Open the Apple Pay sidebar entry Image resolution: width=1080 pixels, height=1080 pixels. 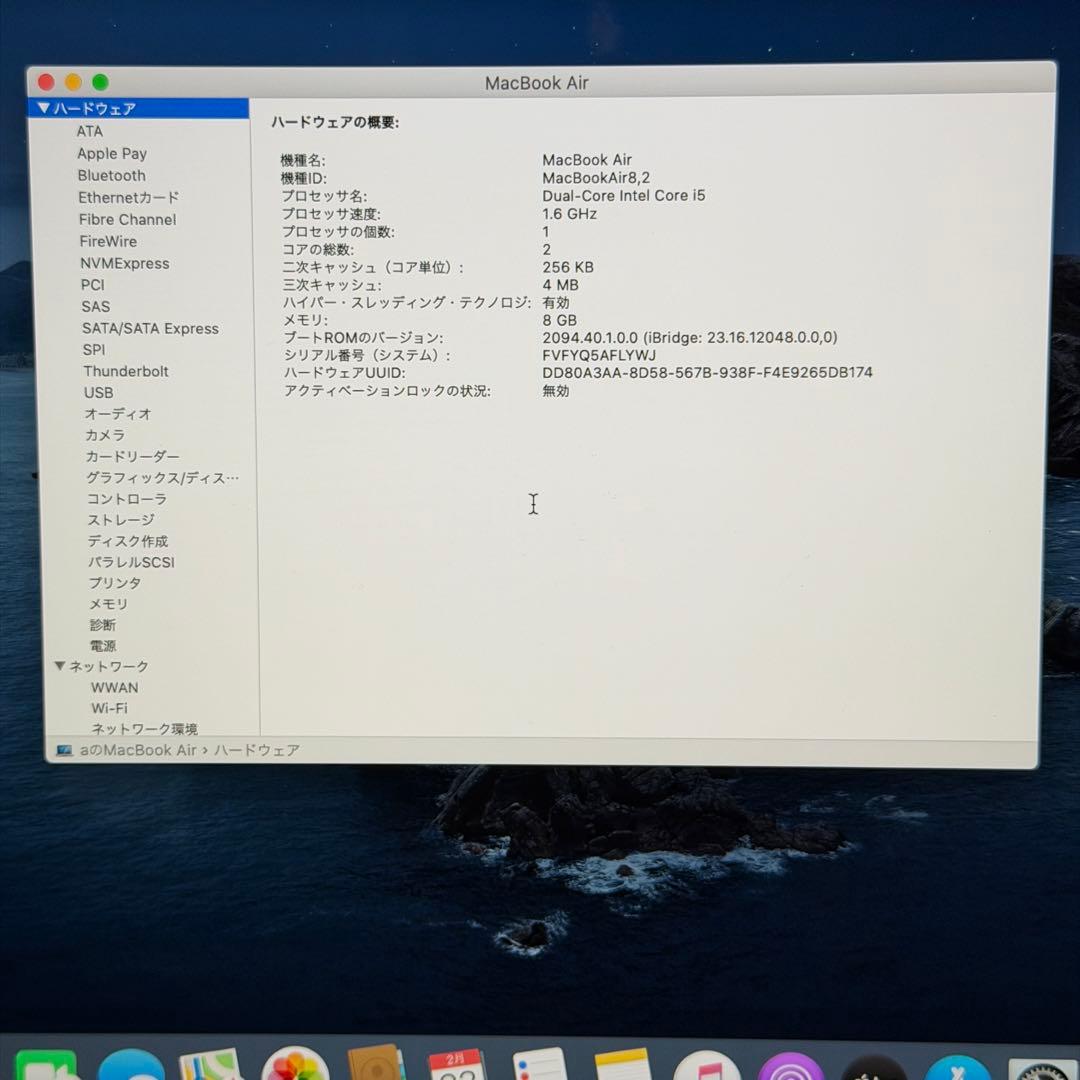(112, 154)
